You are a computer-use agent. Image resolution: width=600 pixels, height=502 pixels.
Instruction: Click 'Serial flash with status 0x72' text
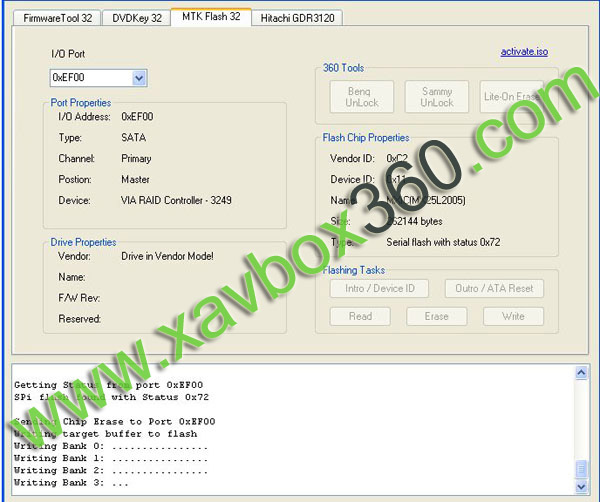(x=443, y=242)
